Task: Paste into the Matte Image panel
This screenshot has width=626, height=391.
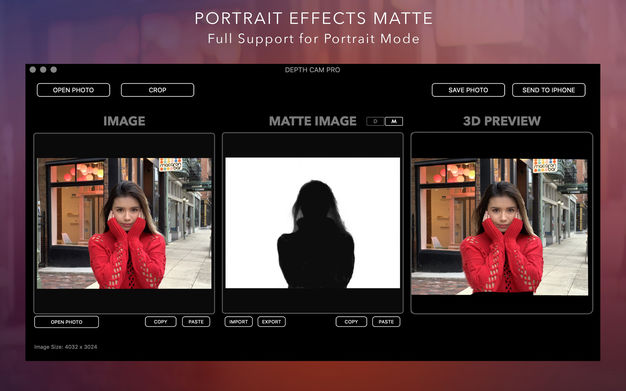Action: (386, 322)
